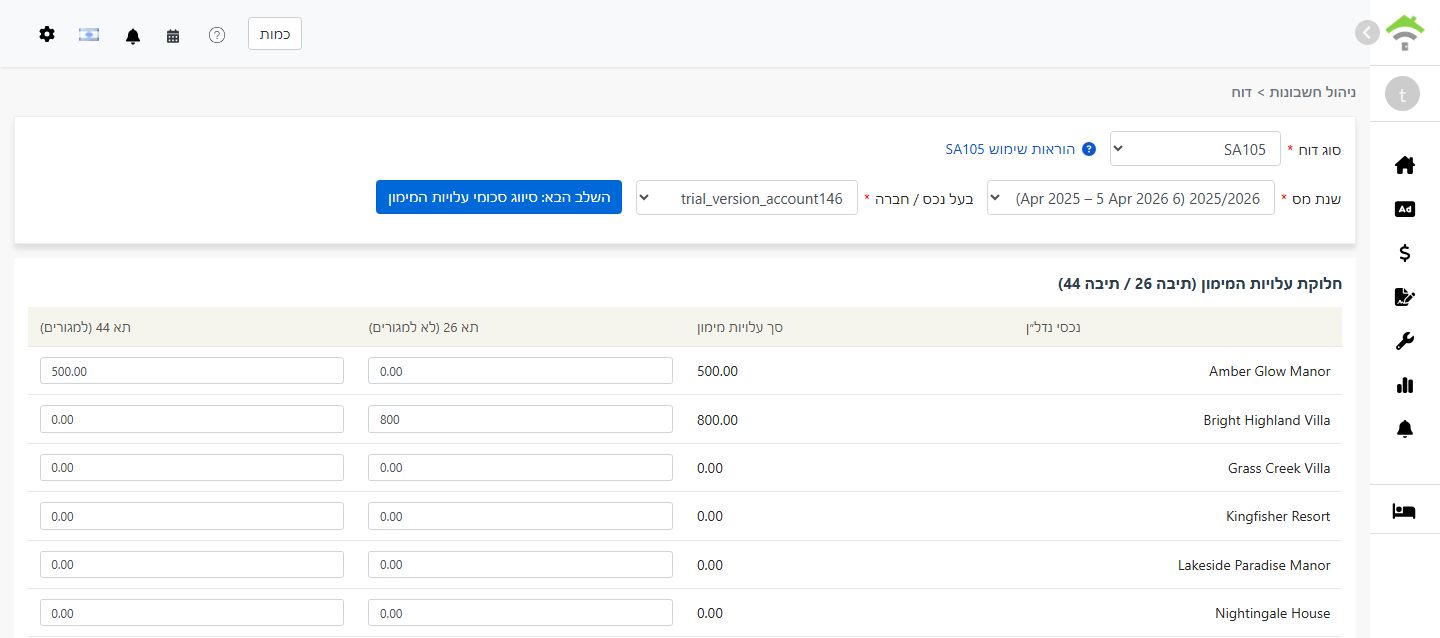1440x638 pixels.
Task: Click next step: classify finance cost amounts
Action: pos(499,197)
